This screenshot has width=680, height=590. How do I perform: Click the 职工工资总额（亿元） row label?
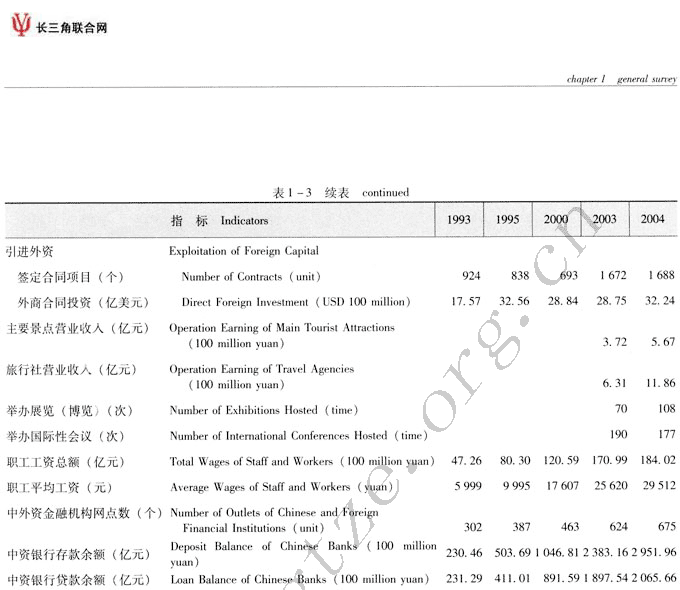(66, 462)
